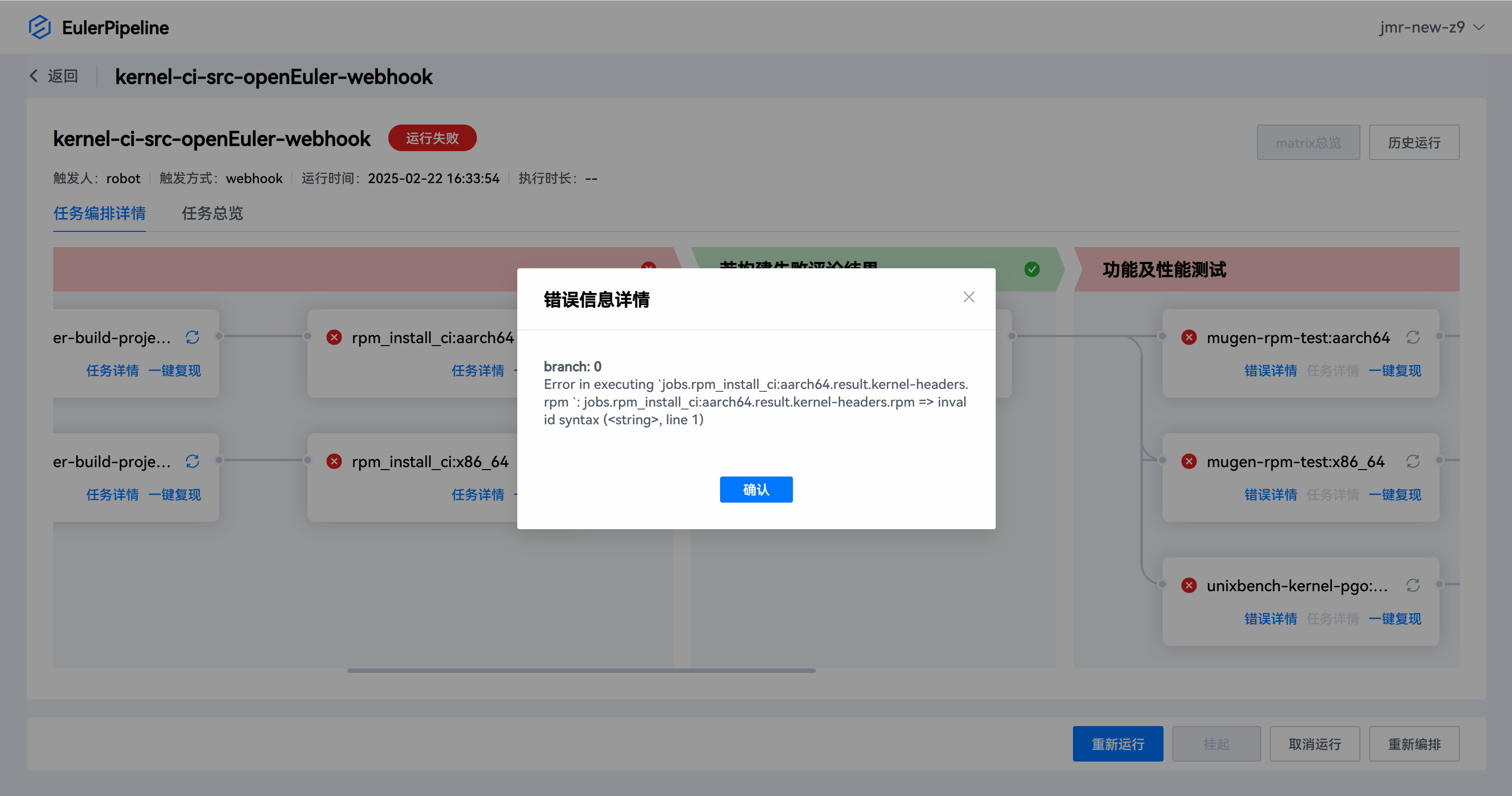This screenshot has width=1512, height=796.
Task: Click 取消运行 to cancel the run
Action: click(x=1315, y=744)
